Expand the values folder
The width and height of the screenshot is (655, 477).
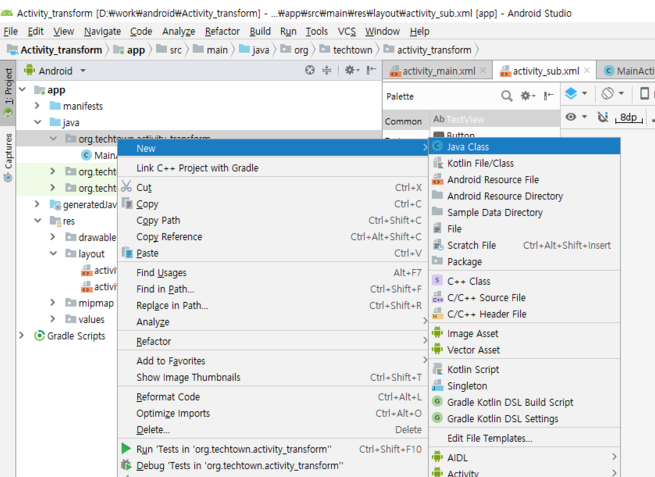pos(53,319)
